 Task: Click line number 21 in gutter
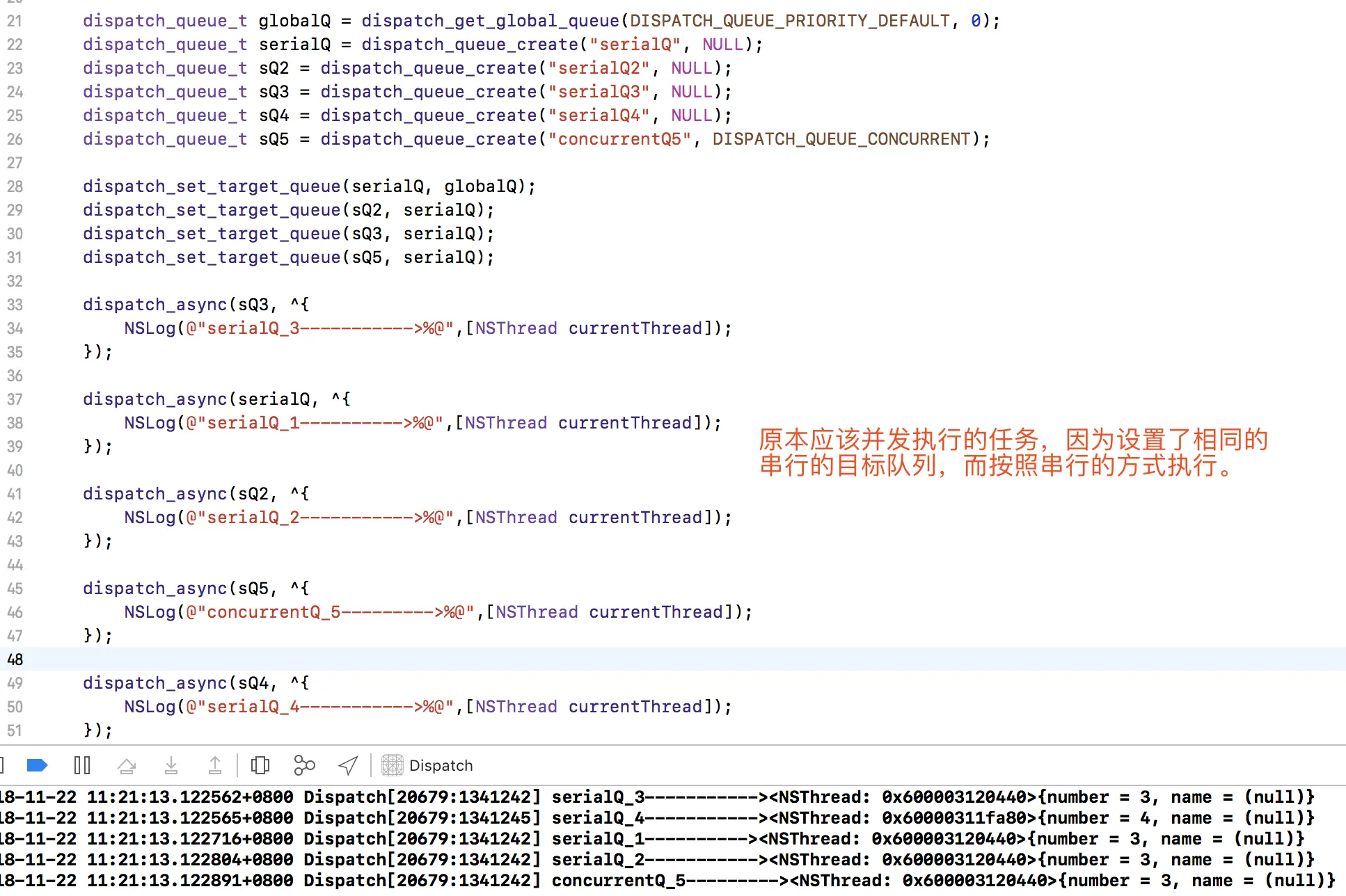(15, 21)
